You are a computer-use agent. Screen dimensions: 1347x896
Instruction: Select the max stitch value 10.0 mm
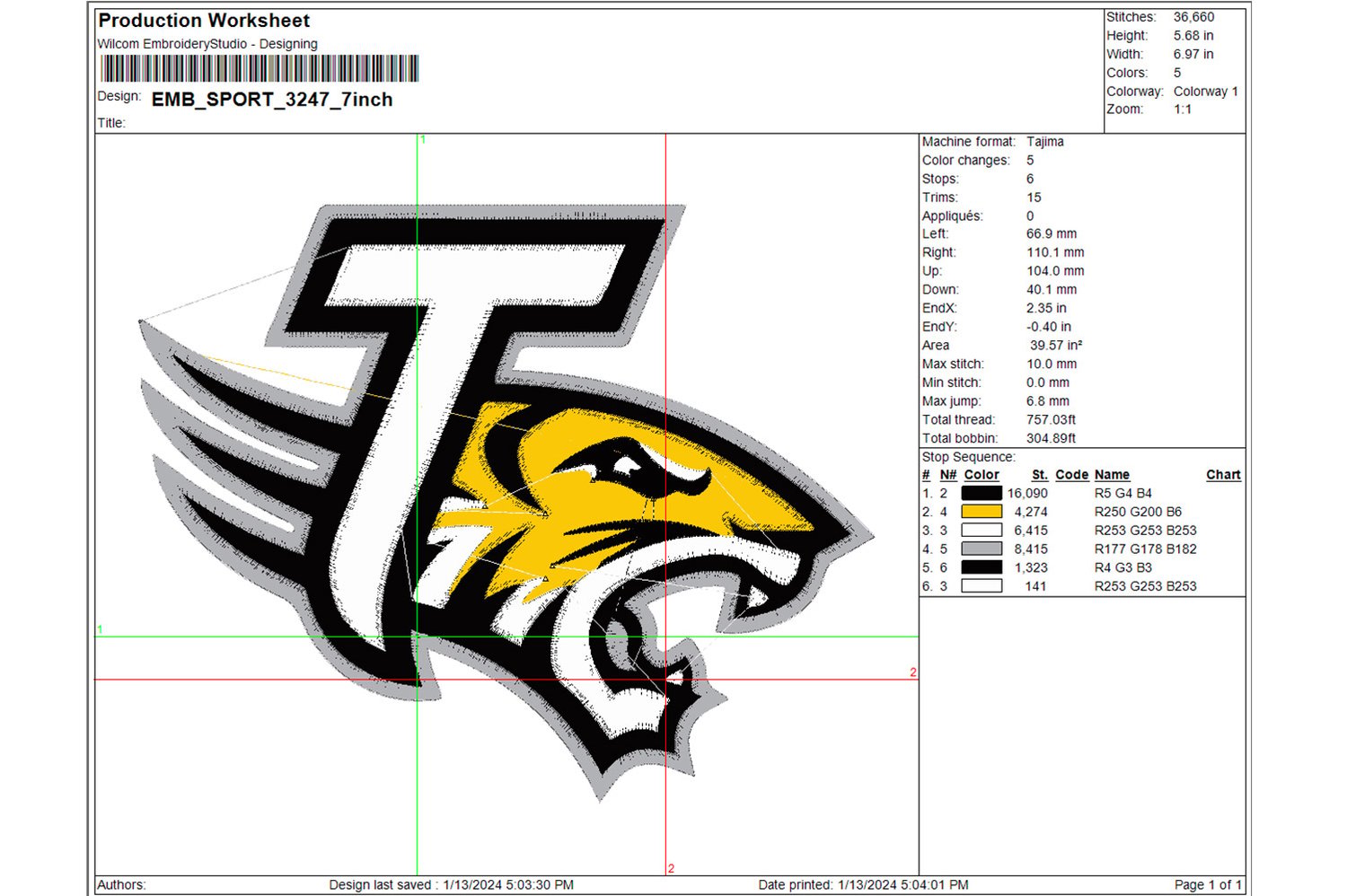pyautogui.click(x=1052, y=365)
